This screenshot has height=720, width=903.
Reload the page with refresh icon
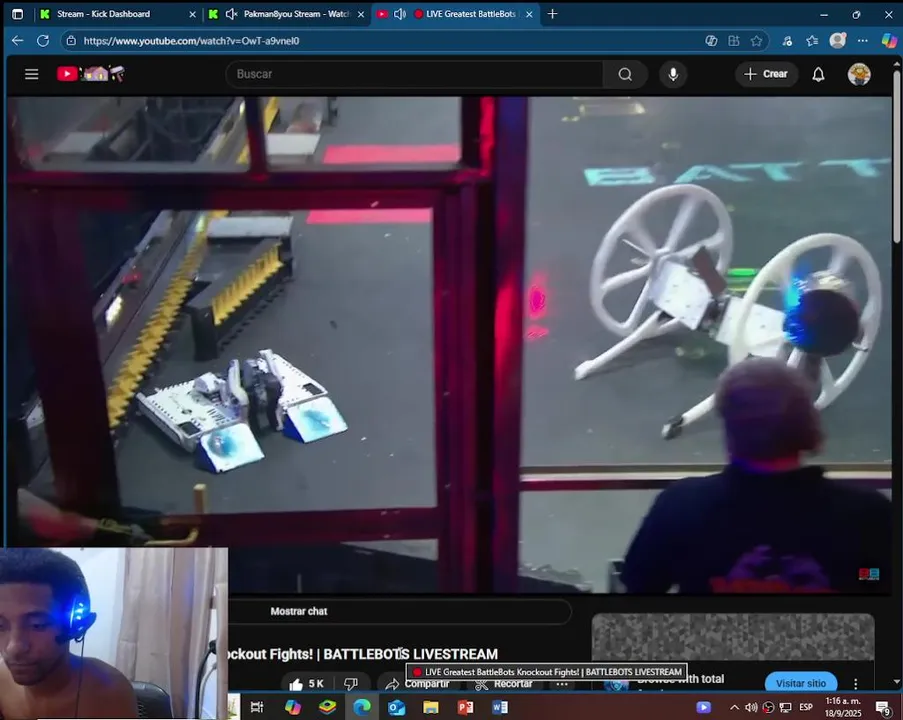43,41
